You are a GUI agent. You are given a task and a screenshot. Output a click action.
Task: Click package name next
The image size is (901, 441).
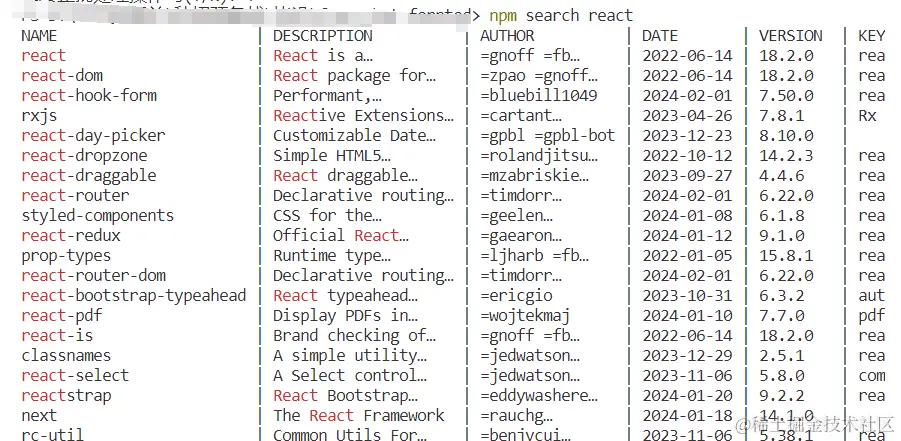[x=39, y=415]
